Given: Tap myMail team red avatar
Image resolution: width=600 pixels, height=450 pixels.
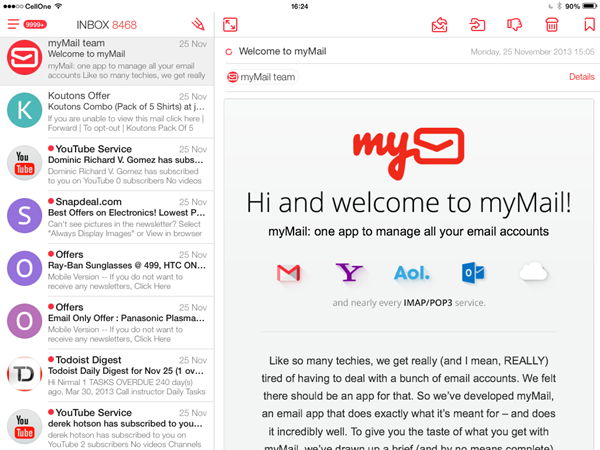Looking at the screenshot, I should [x=24, y=57].
